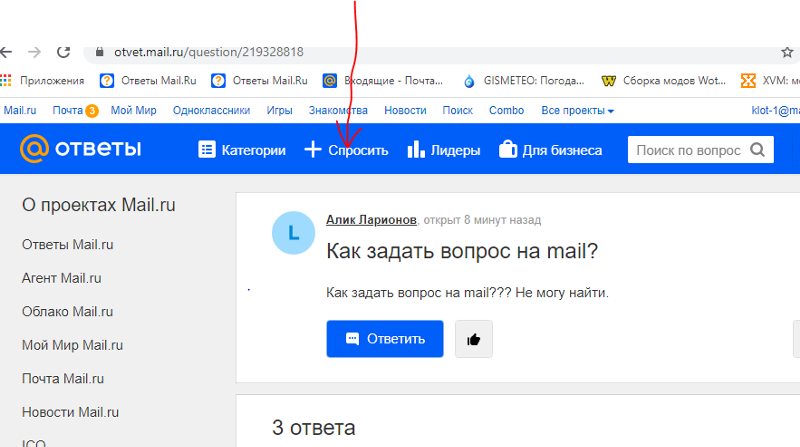Screen dimensions: 800x447
Task: Select Почта Mail.ru in the sidebar
Action: point(63,379)
